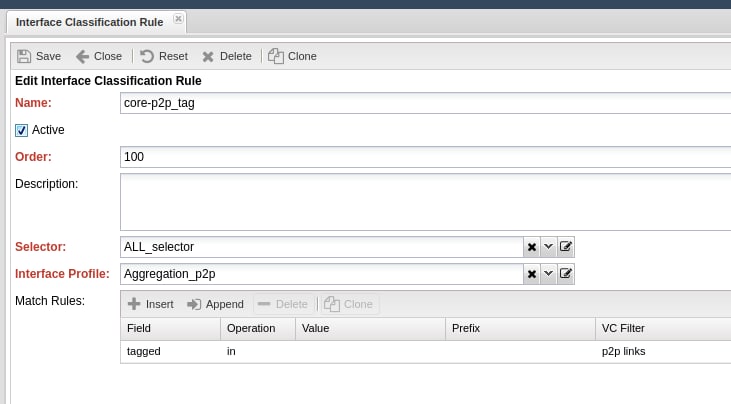Select the 'tagged' cell in Match Rules
This screenshot has height=404, width=731.
coord(170,351)
